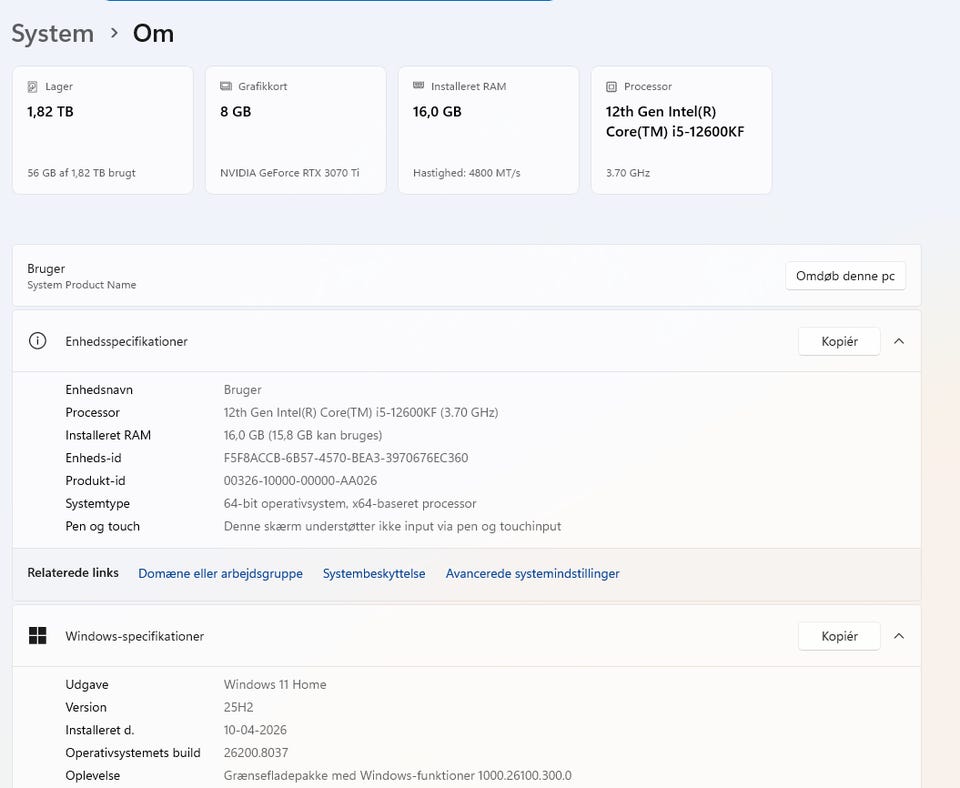The height and width of the screenshot is (788, 960).
Task: Click the info icon beside Enhedsspecifikationer
Action: click(x=38, y=341)
